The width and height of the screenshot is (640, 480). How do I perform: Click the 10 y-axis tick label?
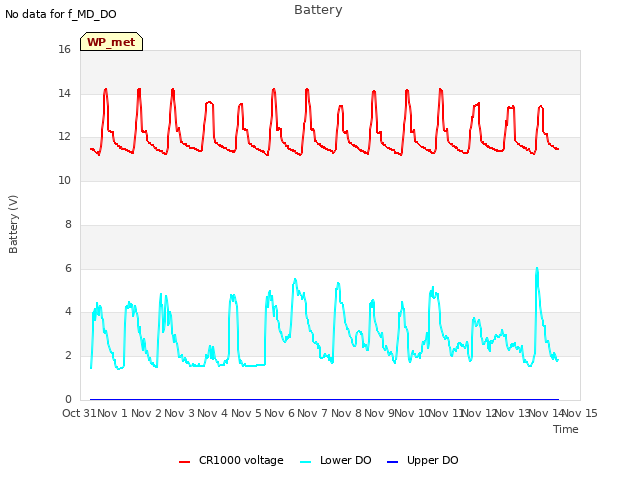click(64, 180)
